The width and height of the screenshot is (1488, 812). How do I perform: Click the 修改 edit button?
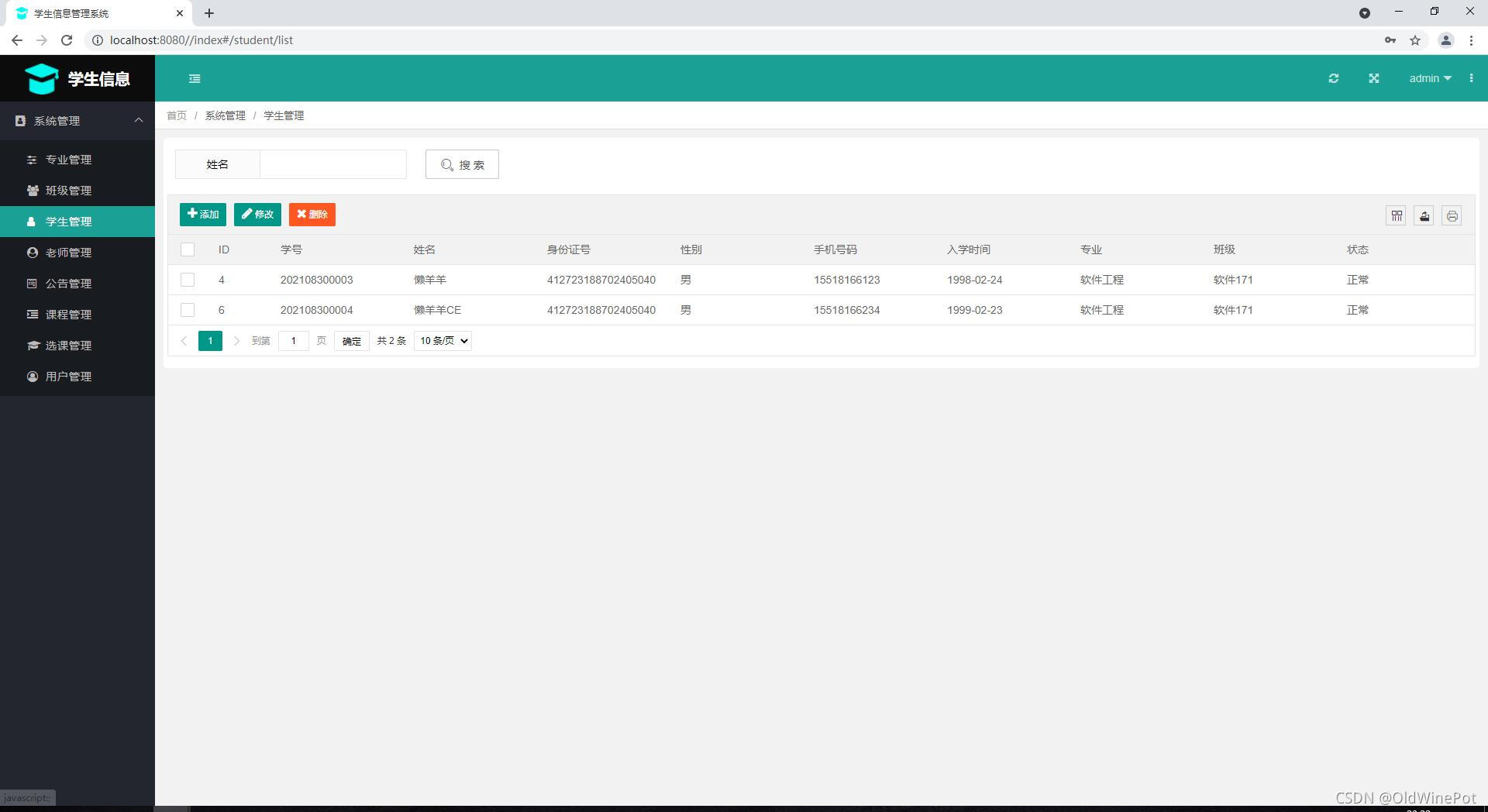pyautogui.click(x=257, y=215)
